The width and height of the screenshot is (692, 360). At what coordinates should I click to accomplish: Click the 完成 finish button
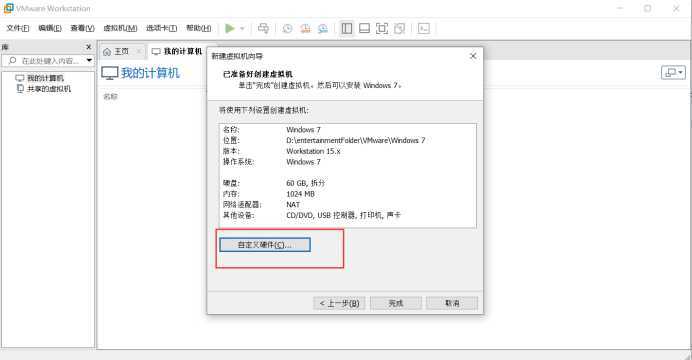tap(396, 303)
